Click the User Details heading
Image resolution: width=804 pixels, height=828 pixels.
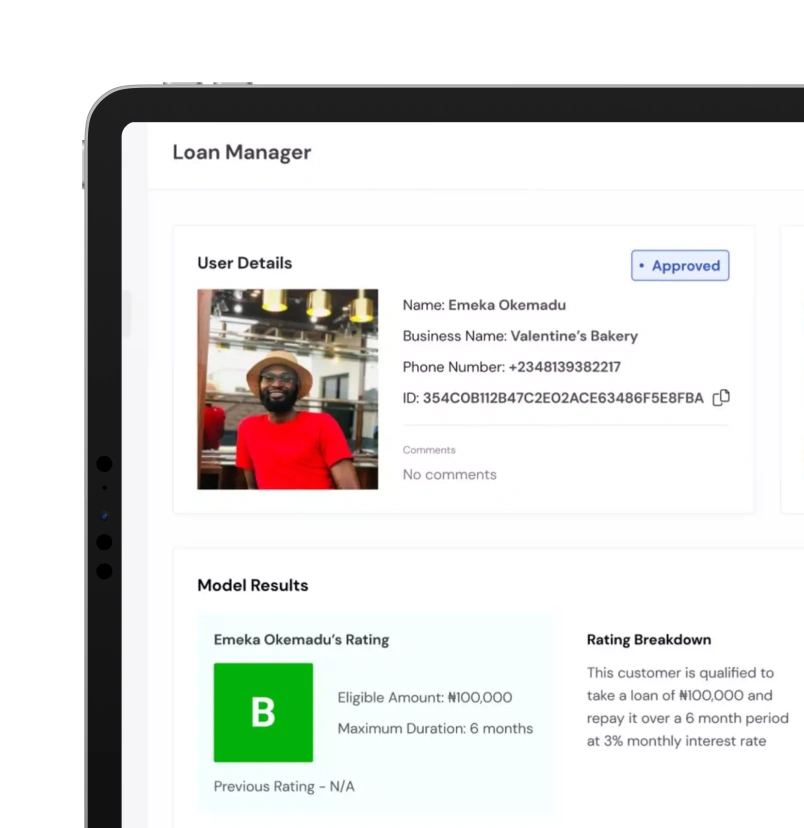point(244,263)
